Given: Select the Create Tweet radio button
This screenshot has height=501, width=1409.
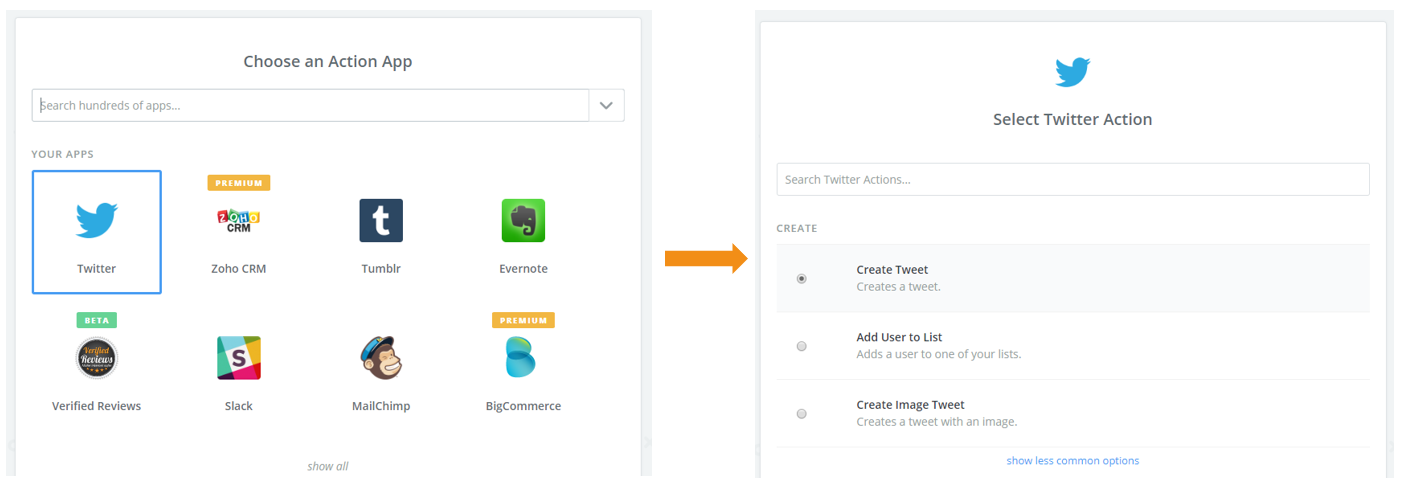Looking at the screenshot, I should pyautogui.click(x=802, y=279).
